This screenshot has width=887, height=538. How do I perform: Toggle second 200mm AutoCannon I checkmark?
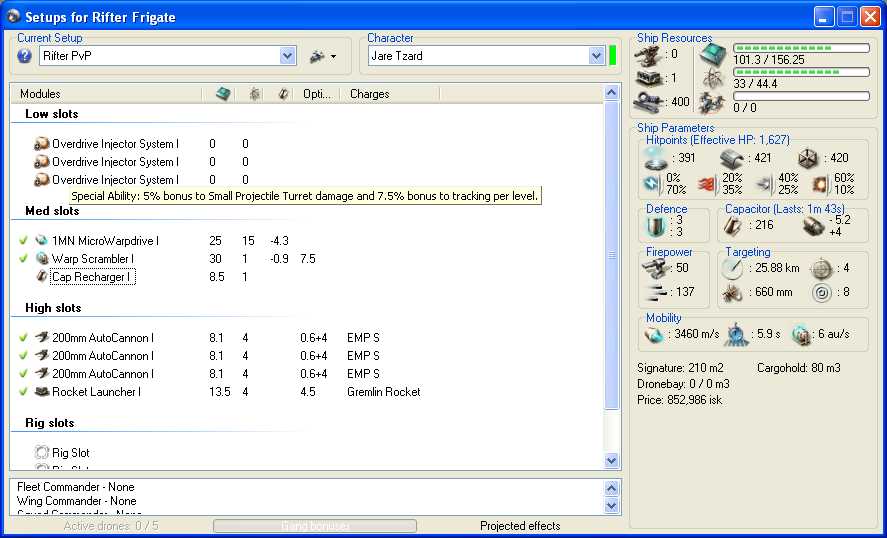23,356
